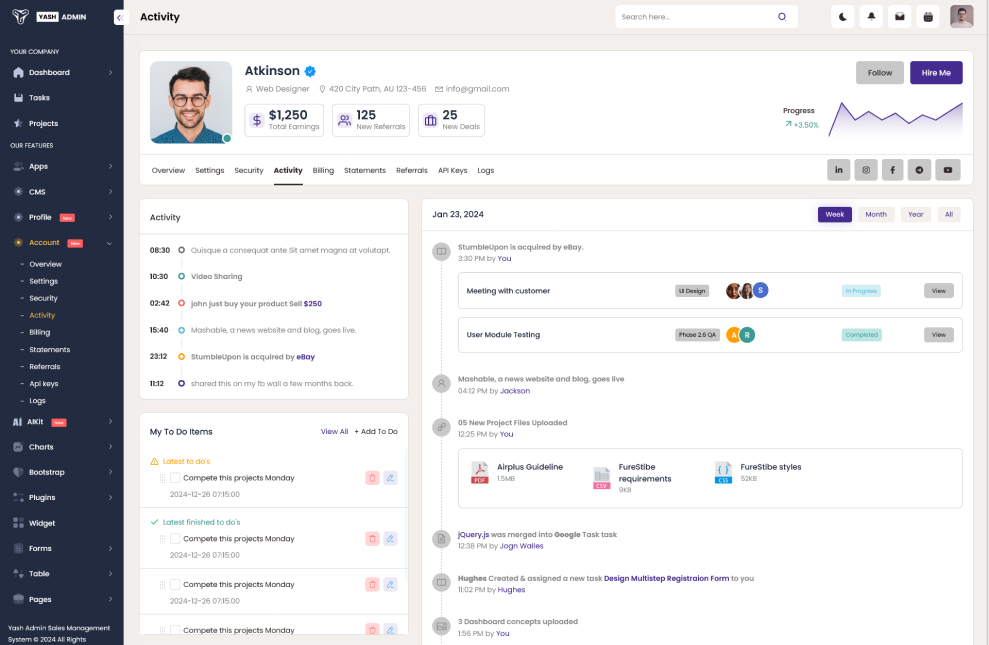This screenshot has height=645, width=989.
Task: Expand the CMS sidebar menu
Action: pyautogui.click(x=110, y=192)
